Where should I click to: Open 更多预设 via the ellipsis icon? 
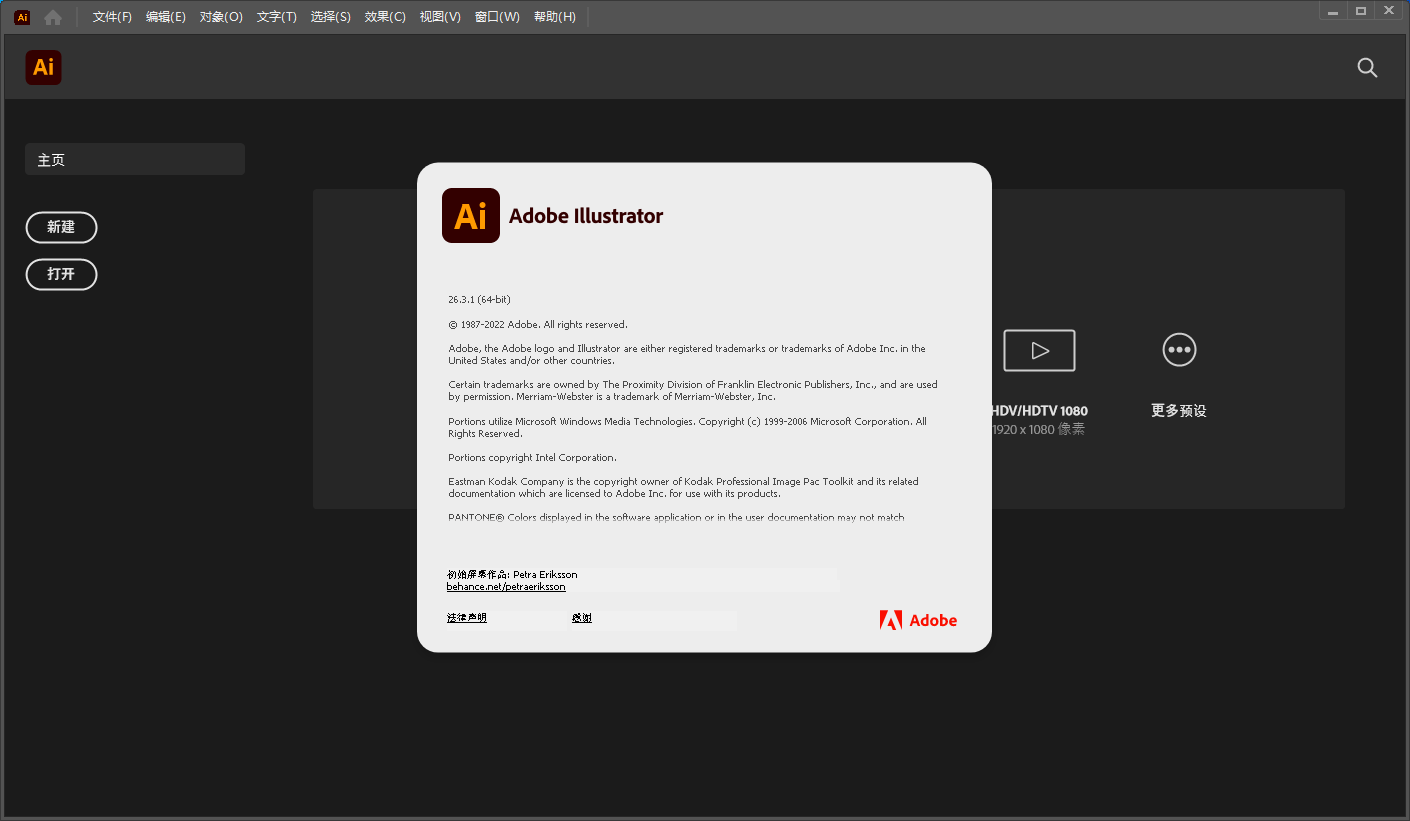coord(1179,350)
